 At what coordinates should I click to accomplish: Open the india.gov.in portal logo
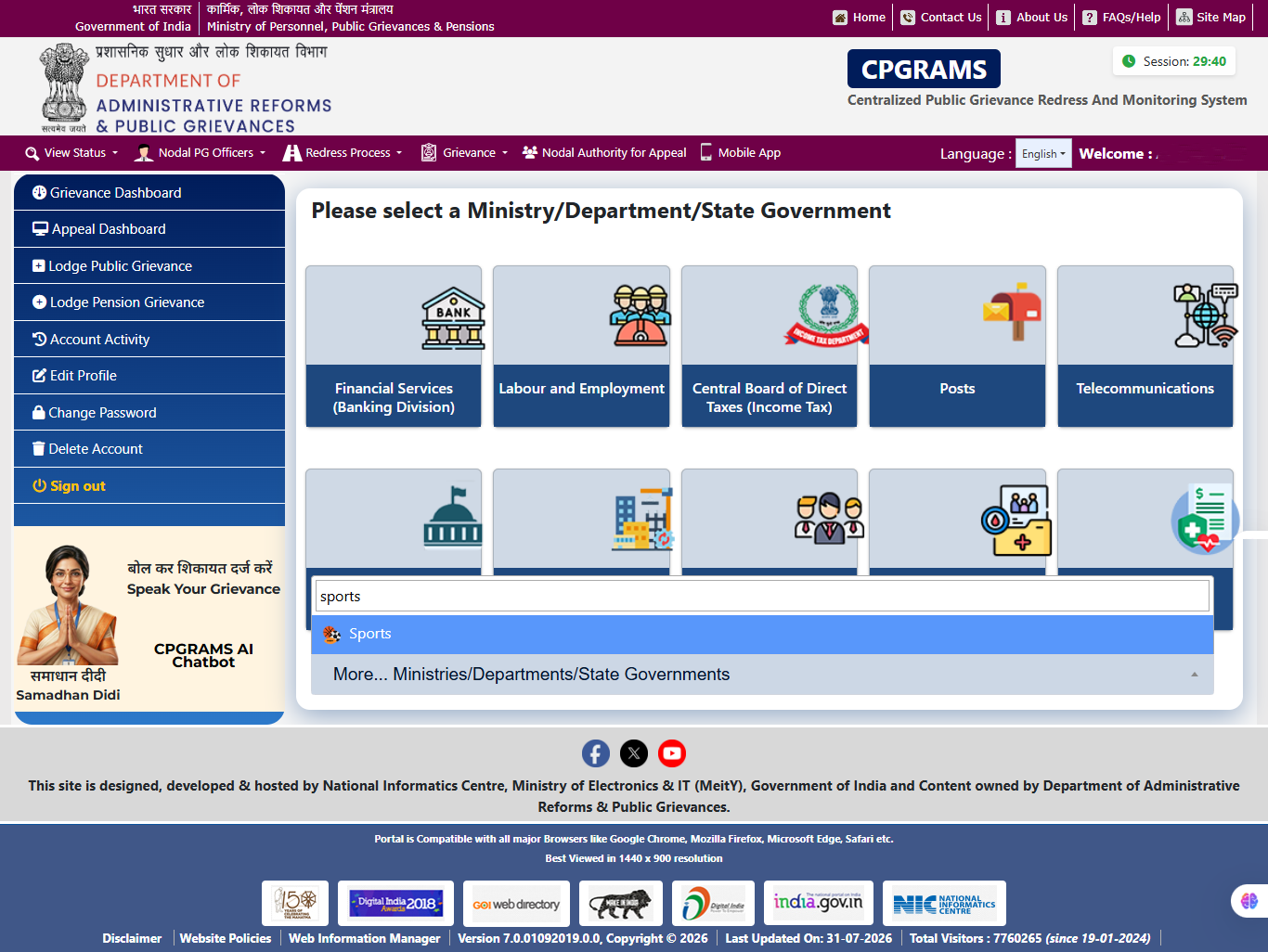(819, 903)
